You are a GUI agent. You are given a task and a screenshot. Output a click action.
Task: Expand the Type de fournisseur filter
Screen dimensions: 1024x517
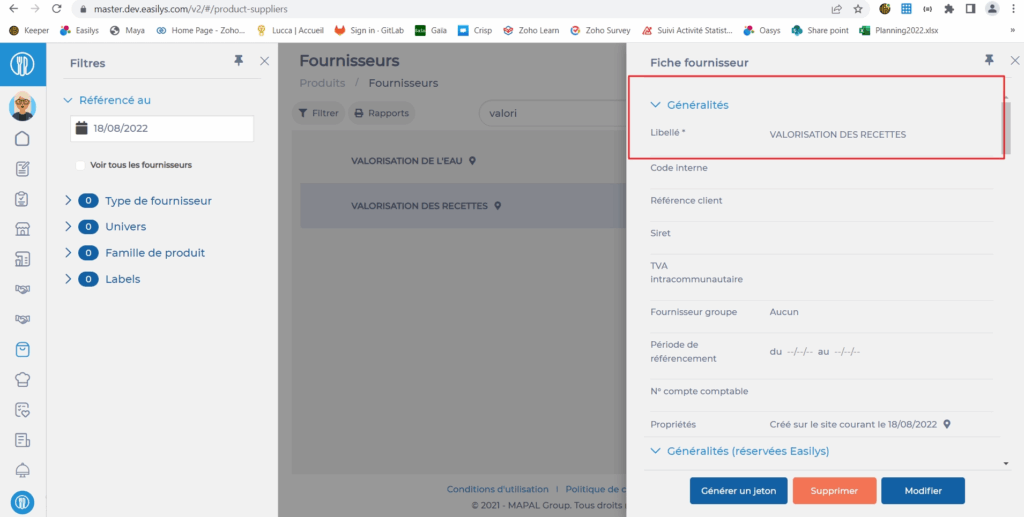[68, 201]
